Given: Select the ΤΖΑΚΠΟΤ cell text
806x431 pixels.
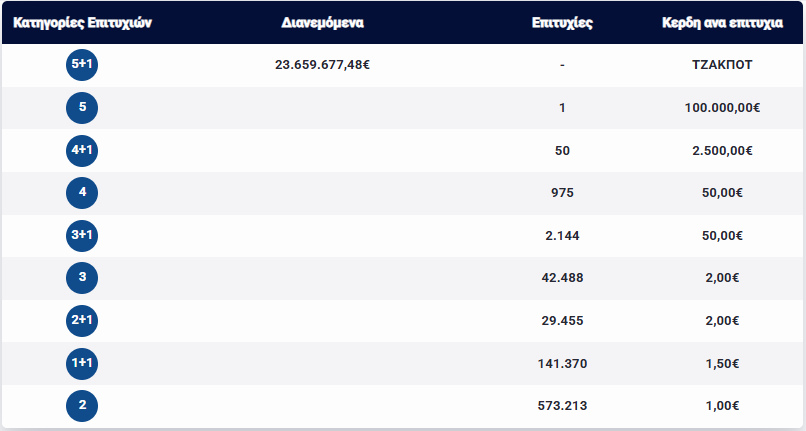Looking at the screenshot, I should [x=722, y=65].
